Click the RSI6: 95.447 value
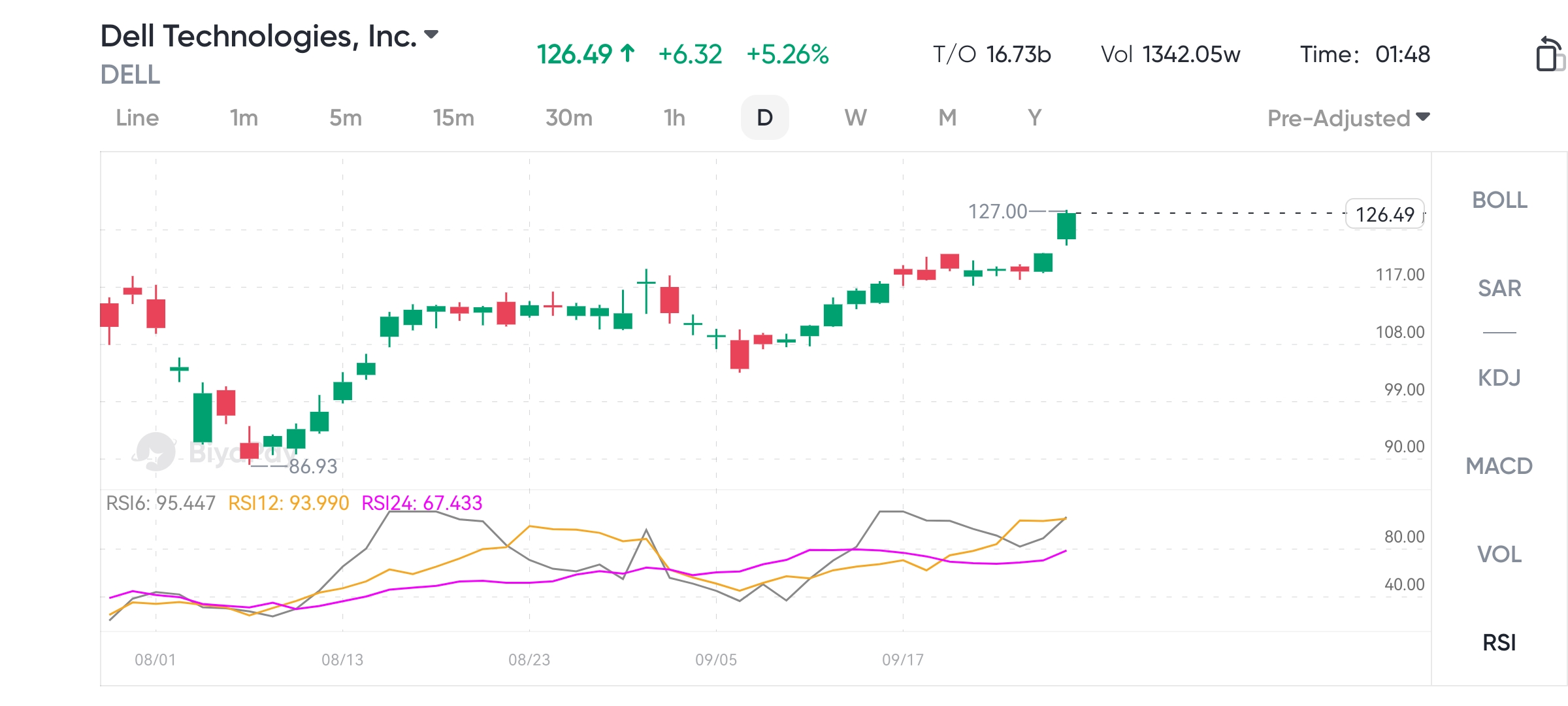This screenshot has height=706, width=1568. (x=161, y=503)
